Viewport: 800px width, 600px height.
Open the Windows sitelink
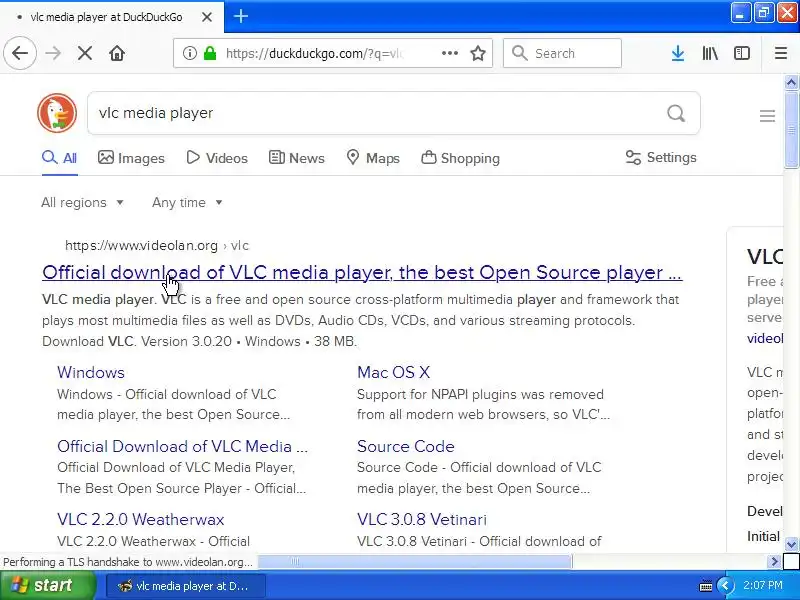tap(91, 372)
